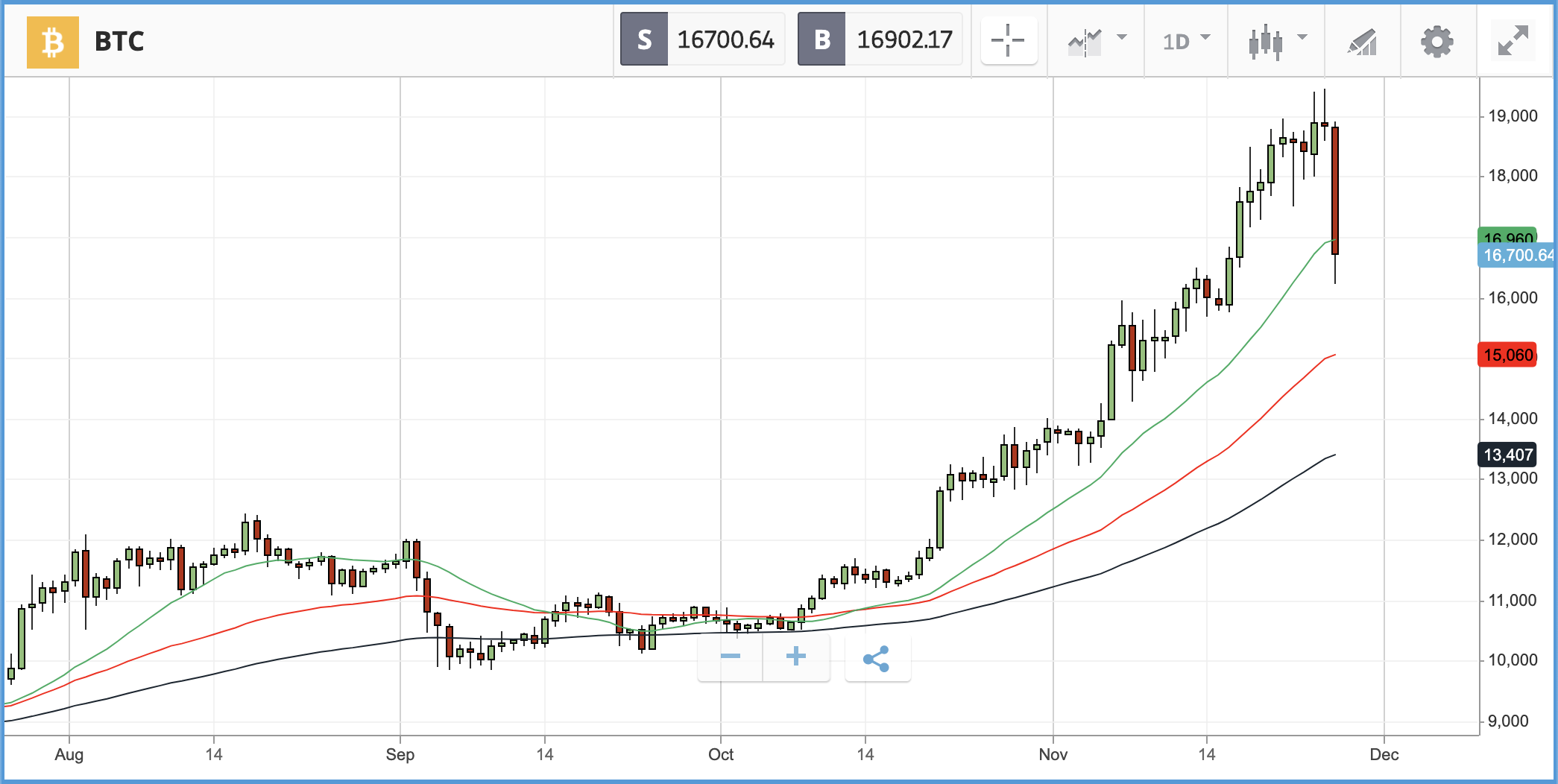
Task: Expand chart to fullscreen
Action: [1513, 40]
